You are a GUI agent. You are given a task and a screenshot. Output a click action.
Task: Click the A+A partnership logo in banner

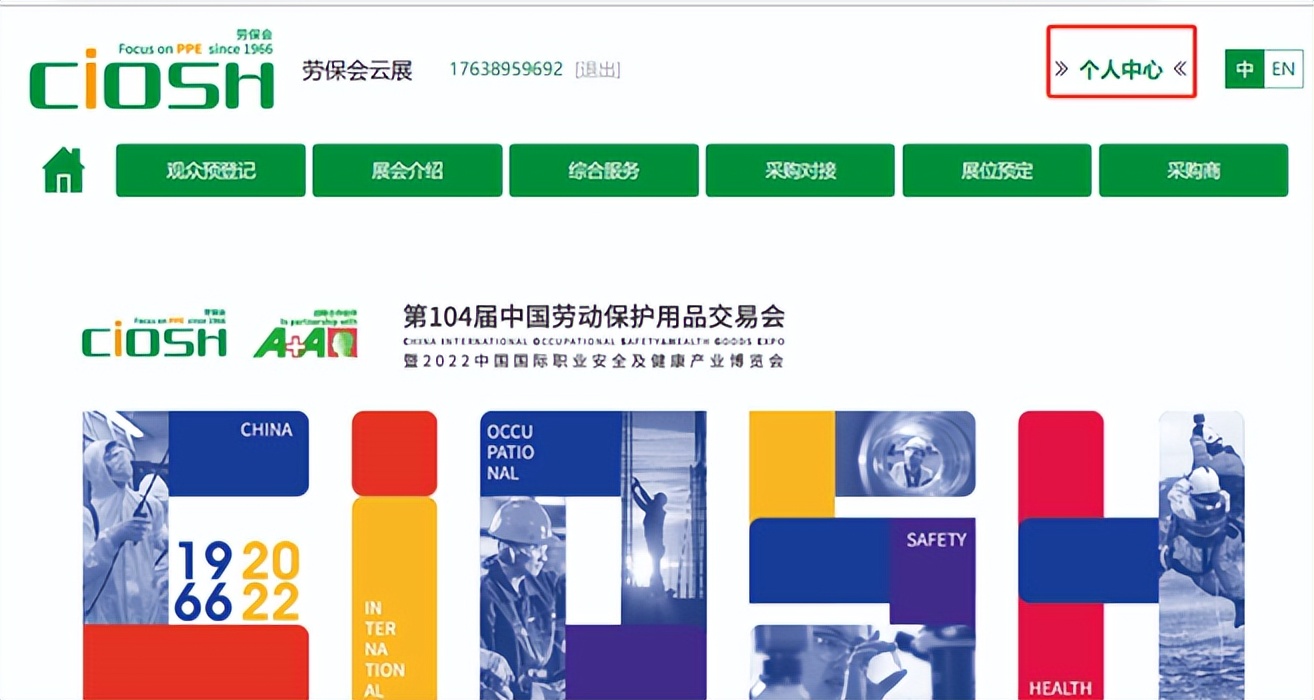click(305, 334)
